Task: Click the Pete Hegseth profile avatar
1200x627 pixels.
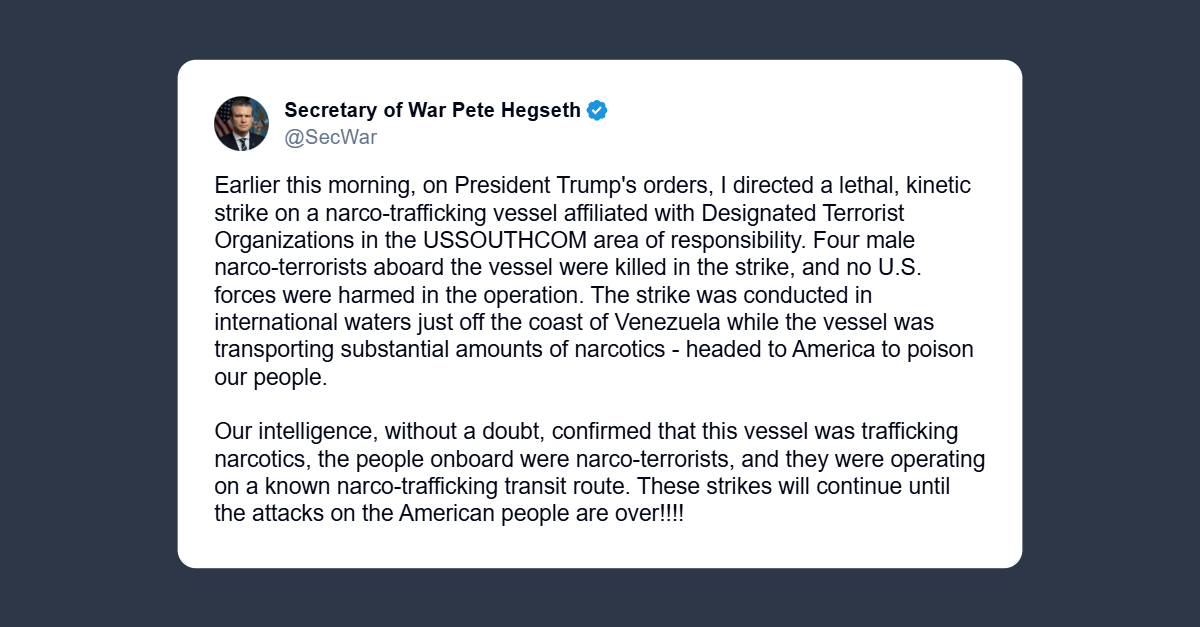Action: point(241,124)
